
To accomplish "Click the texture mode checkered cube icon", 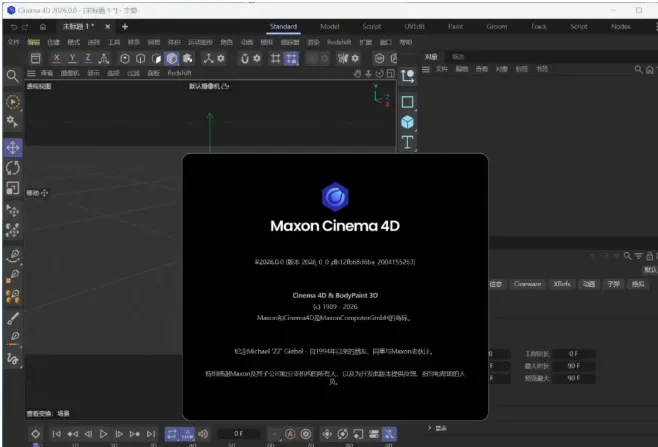I will click(x=188, y=58).
